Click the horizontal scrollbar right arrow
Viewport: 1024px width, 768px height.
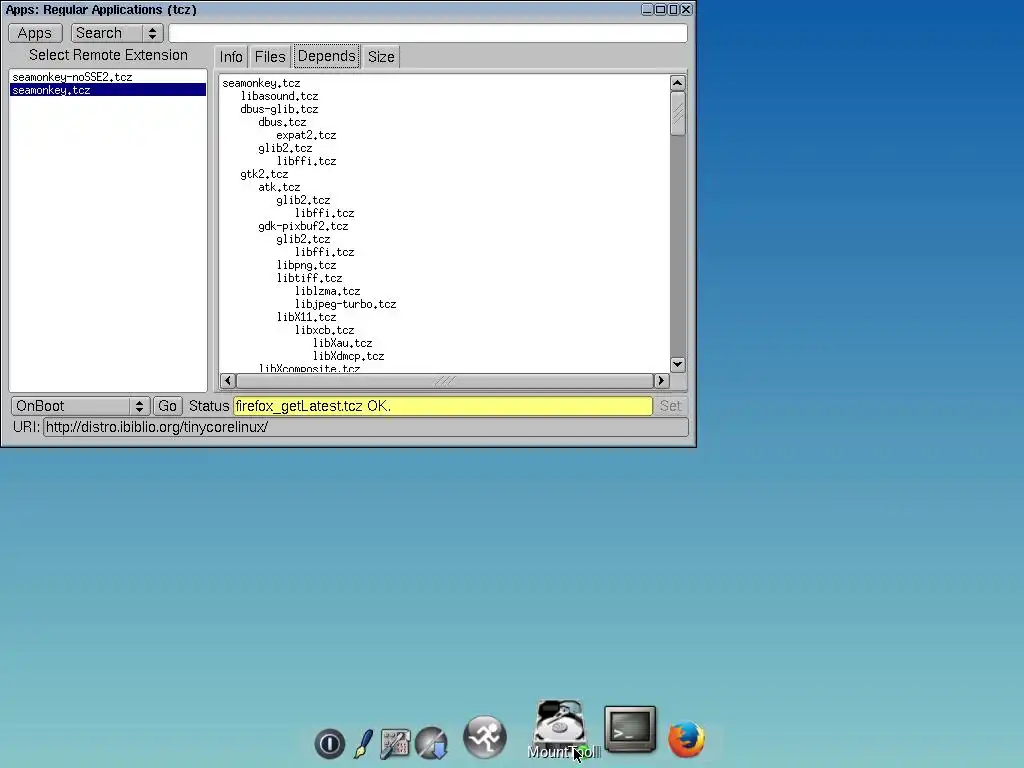[660, 380]
